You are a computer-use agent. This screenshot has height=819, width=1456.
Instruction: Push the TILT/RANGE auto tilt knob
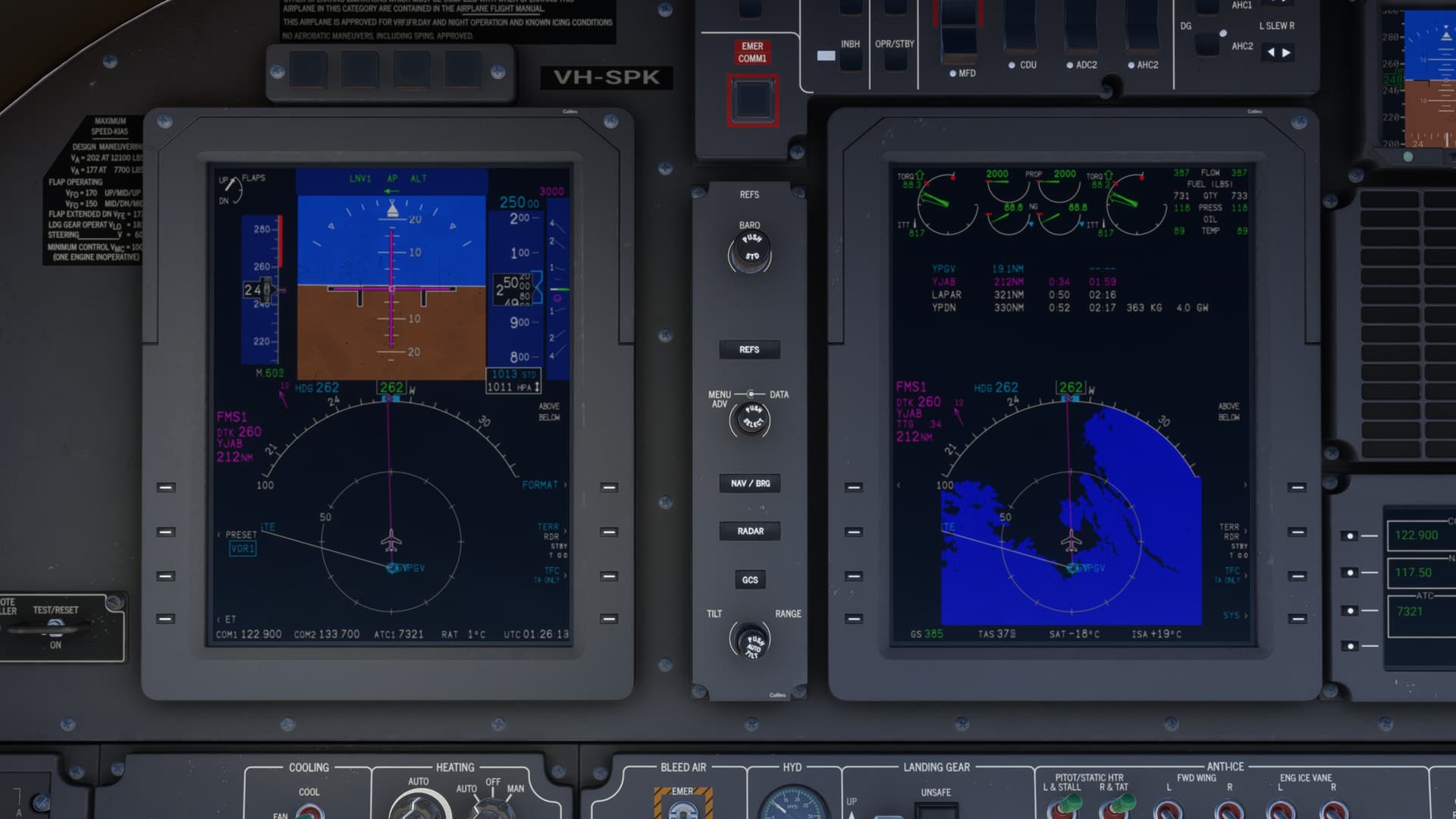coord(752,642)
